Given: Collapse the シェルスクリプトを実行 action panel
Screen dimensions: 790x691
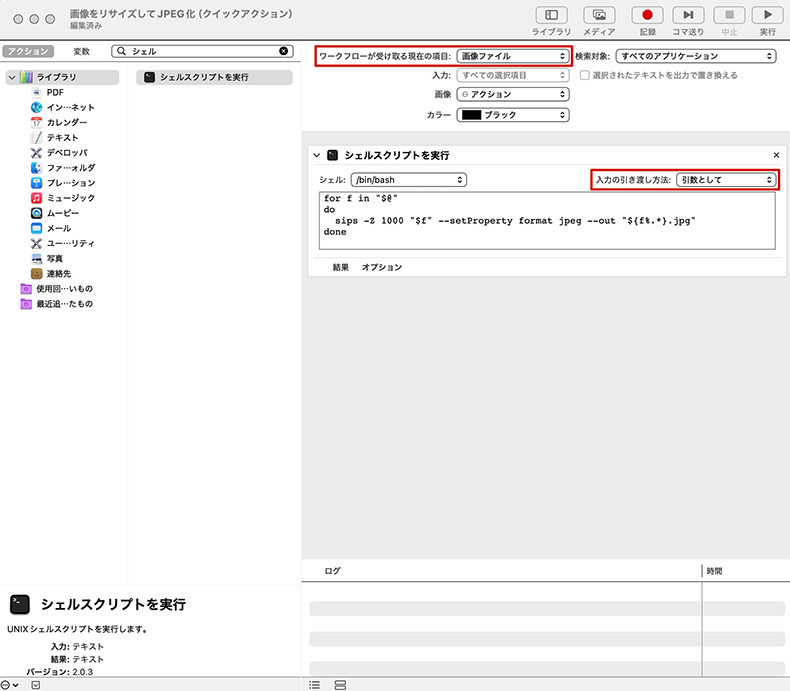Looking at the screenshot, I should click(316, 156).
